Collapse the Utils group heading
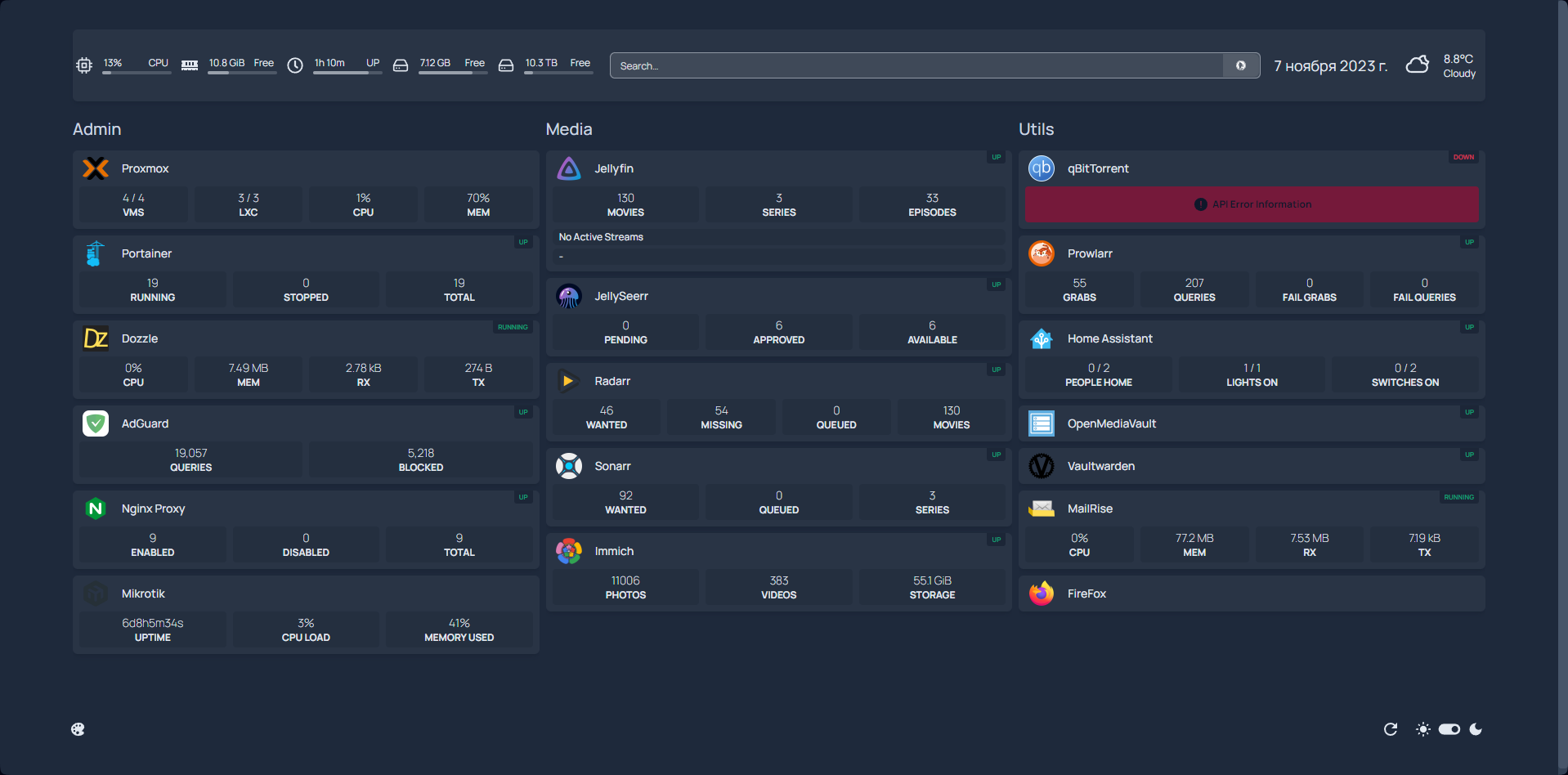 tap(1036, 129)
